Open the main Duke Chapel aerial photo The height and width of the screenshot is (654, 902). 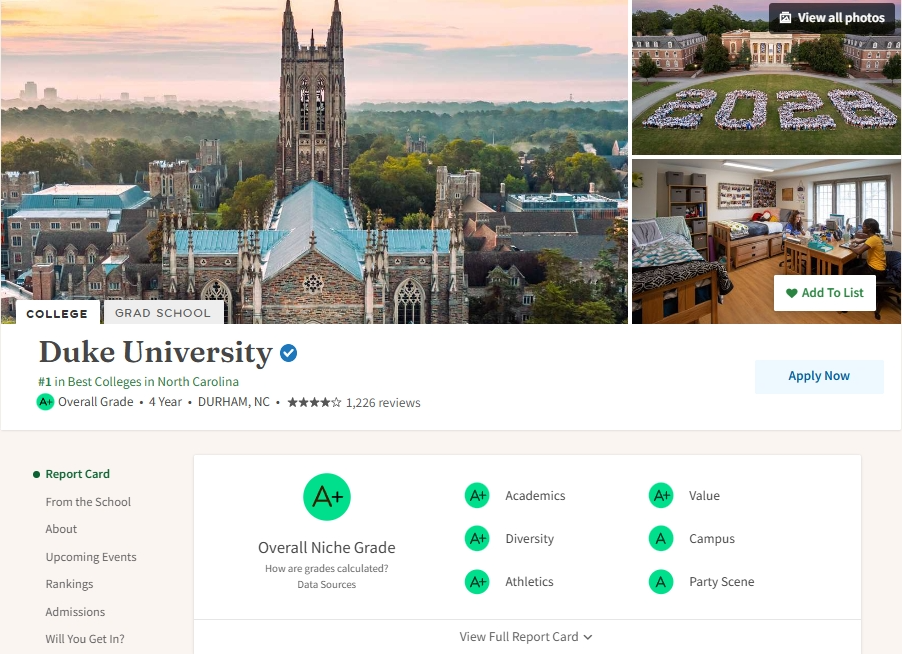[314, 162]
